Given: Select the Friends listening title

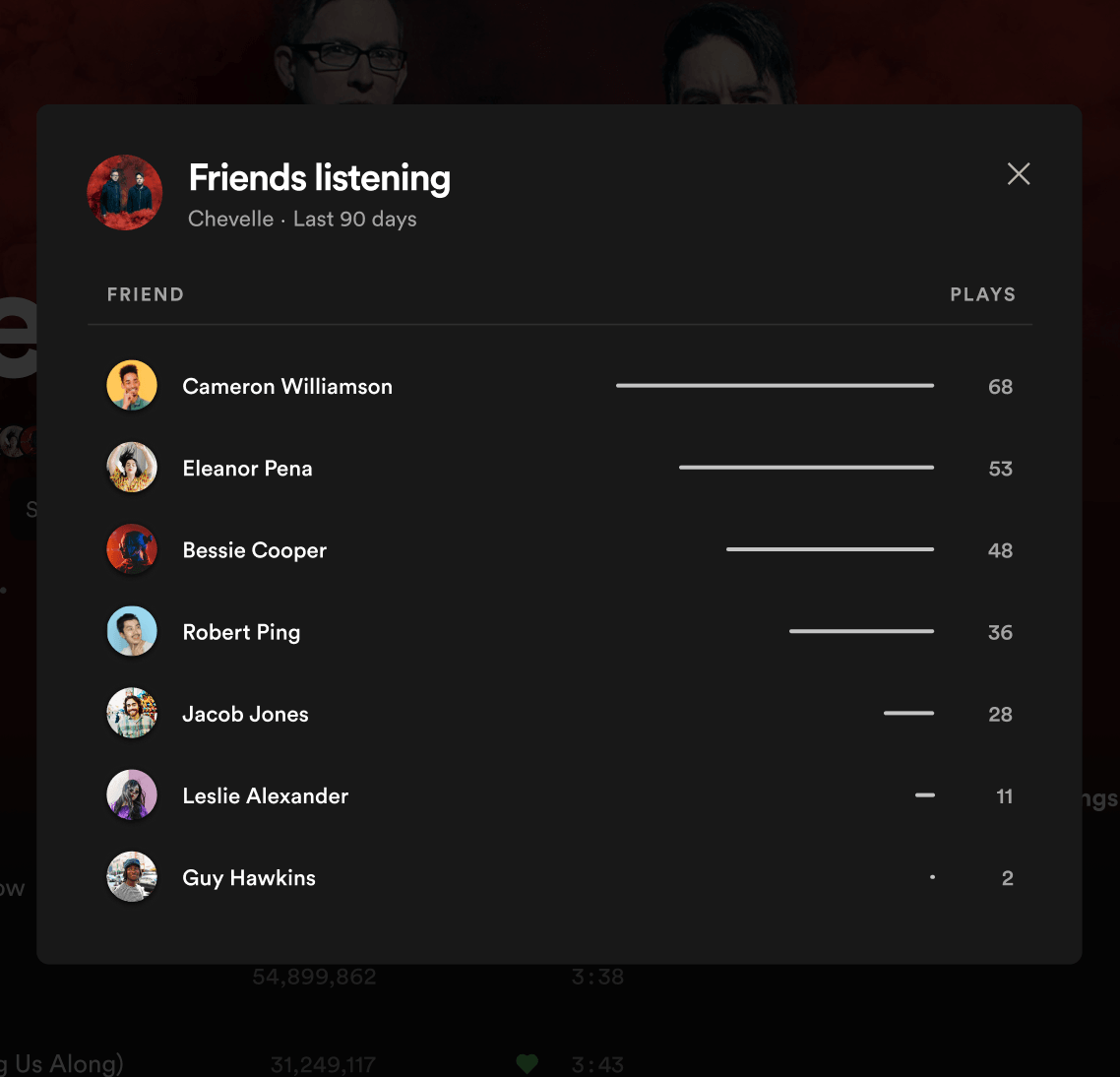Looking at the screenshot, I should point(319,178).
